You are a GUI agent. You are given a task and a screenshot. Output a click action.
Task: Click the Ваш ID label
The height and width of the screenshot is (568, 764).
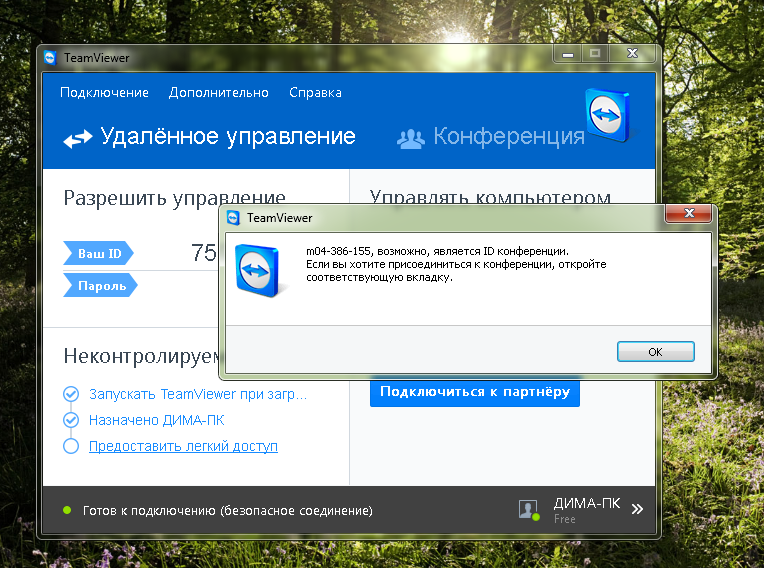pos(98,253)
